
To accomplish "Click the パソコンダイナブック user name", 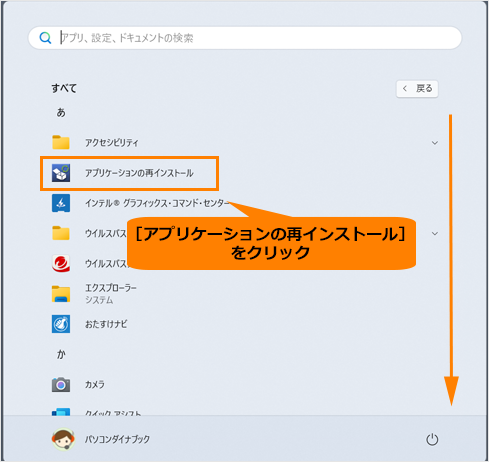I will [117, 439].
